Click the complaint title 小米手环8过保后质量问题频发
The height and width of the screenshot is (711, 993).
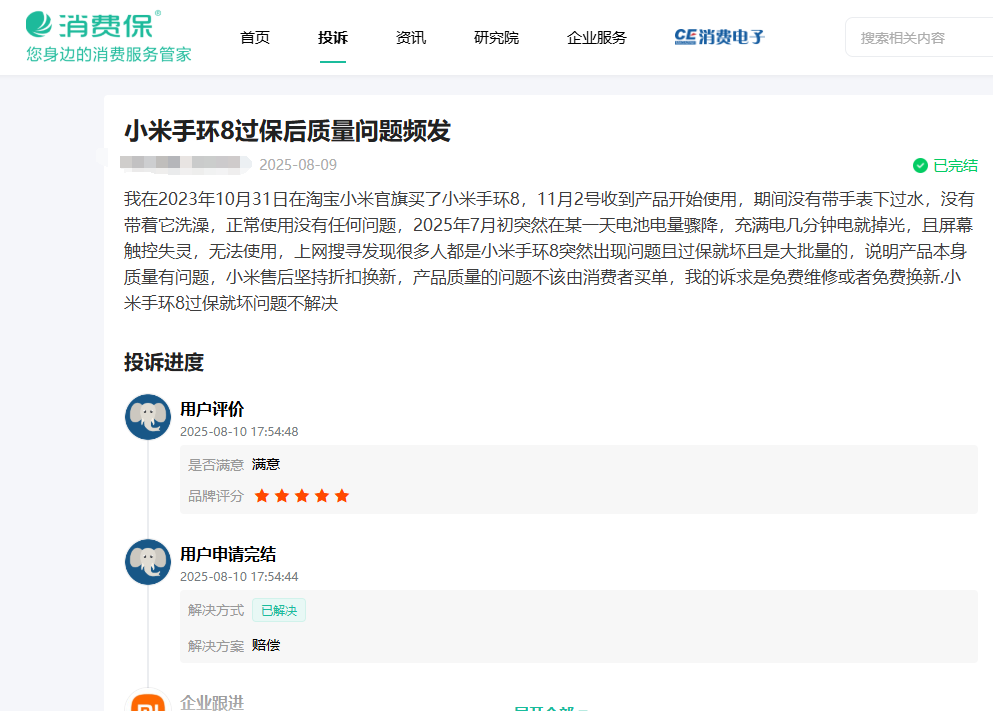click(287, 131)
